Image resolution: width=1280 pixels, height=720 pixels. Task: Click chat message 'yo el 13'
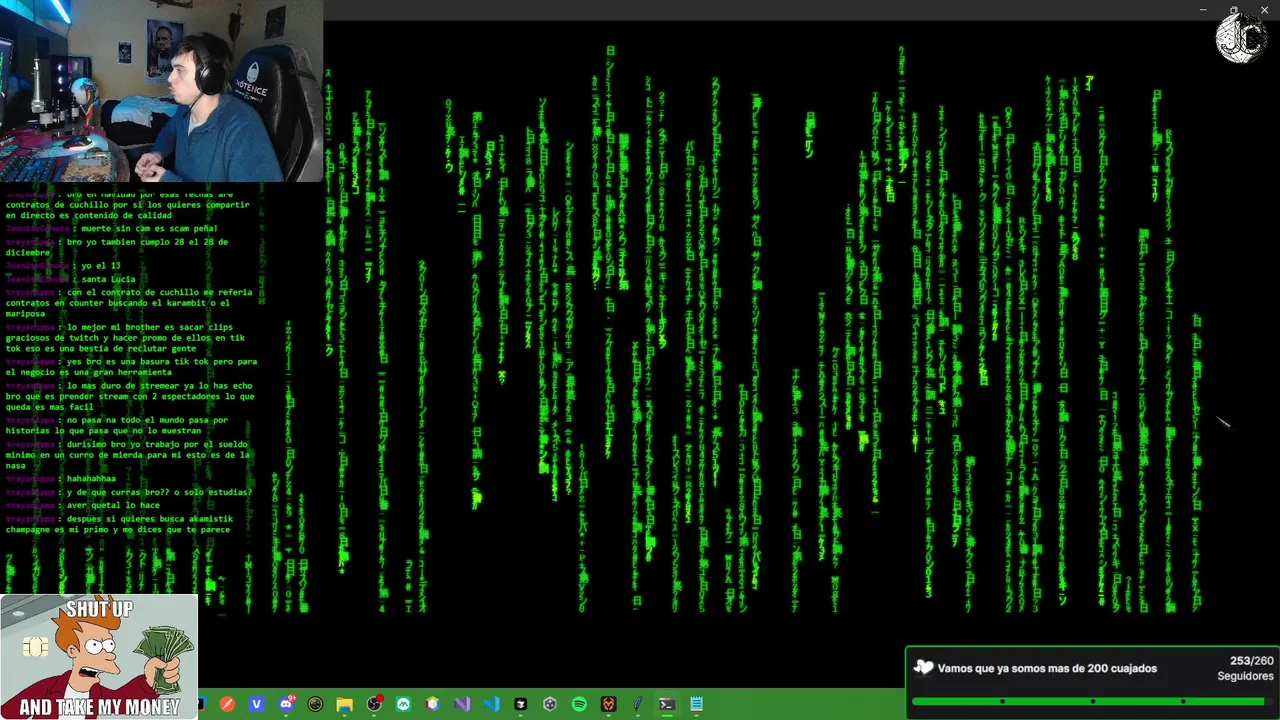coord(101,265)
